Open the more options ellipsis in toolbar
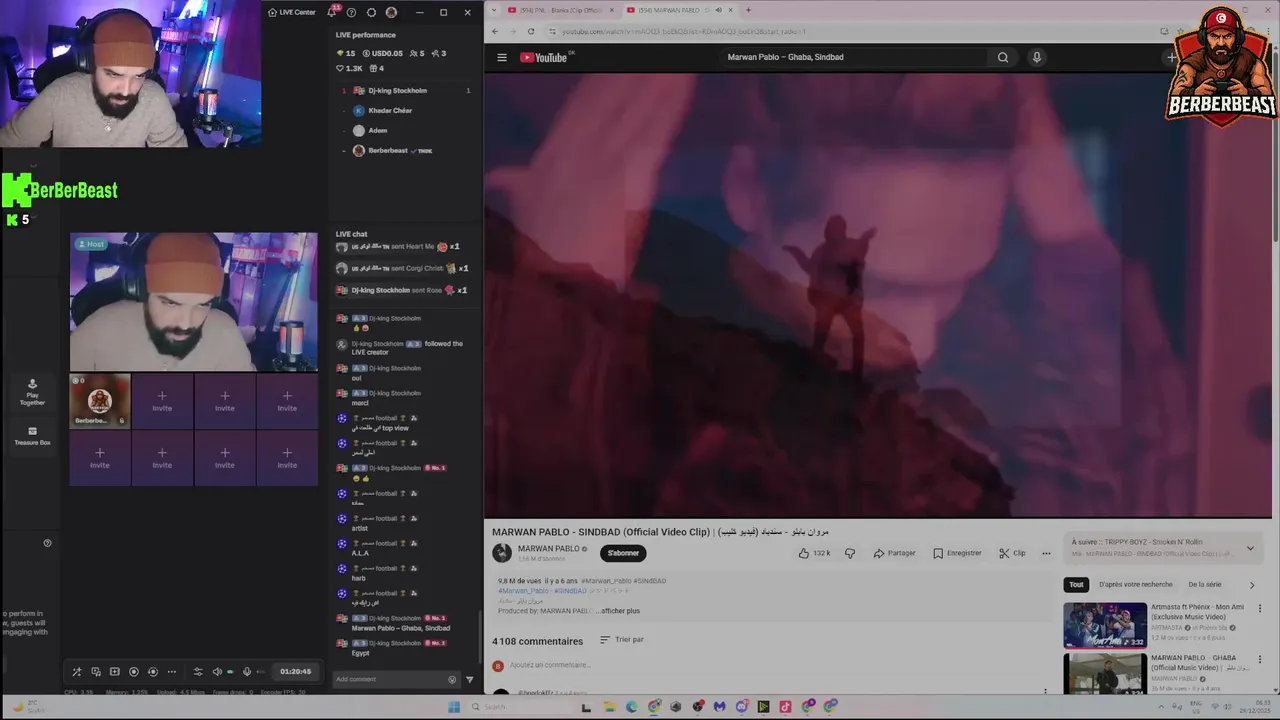This screenshot has height=720, width=1280. pyautogui.click(x=171, y=672)
